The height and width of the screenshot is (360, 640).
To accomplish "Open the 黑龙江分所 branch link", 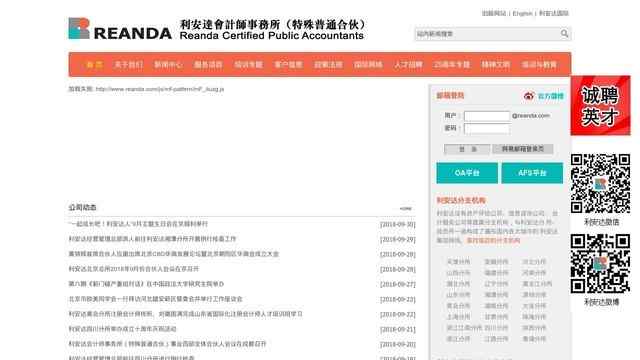I will pos(537,284).
